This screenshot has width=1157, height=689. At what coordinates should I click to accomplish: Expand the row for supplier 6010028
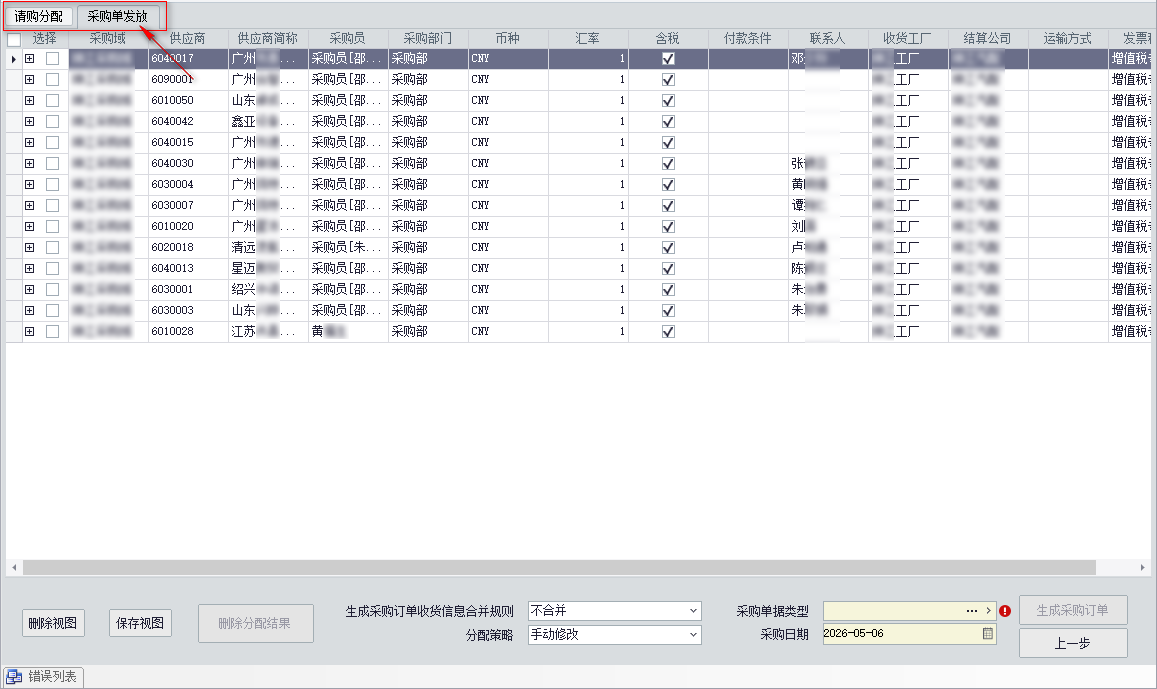tap(30, 331)
